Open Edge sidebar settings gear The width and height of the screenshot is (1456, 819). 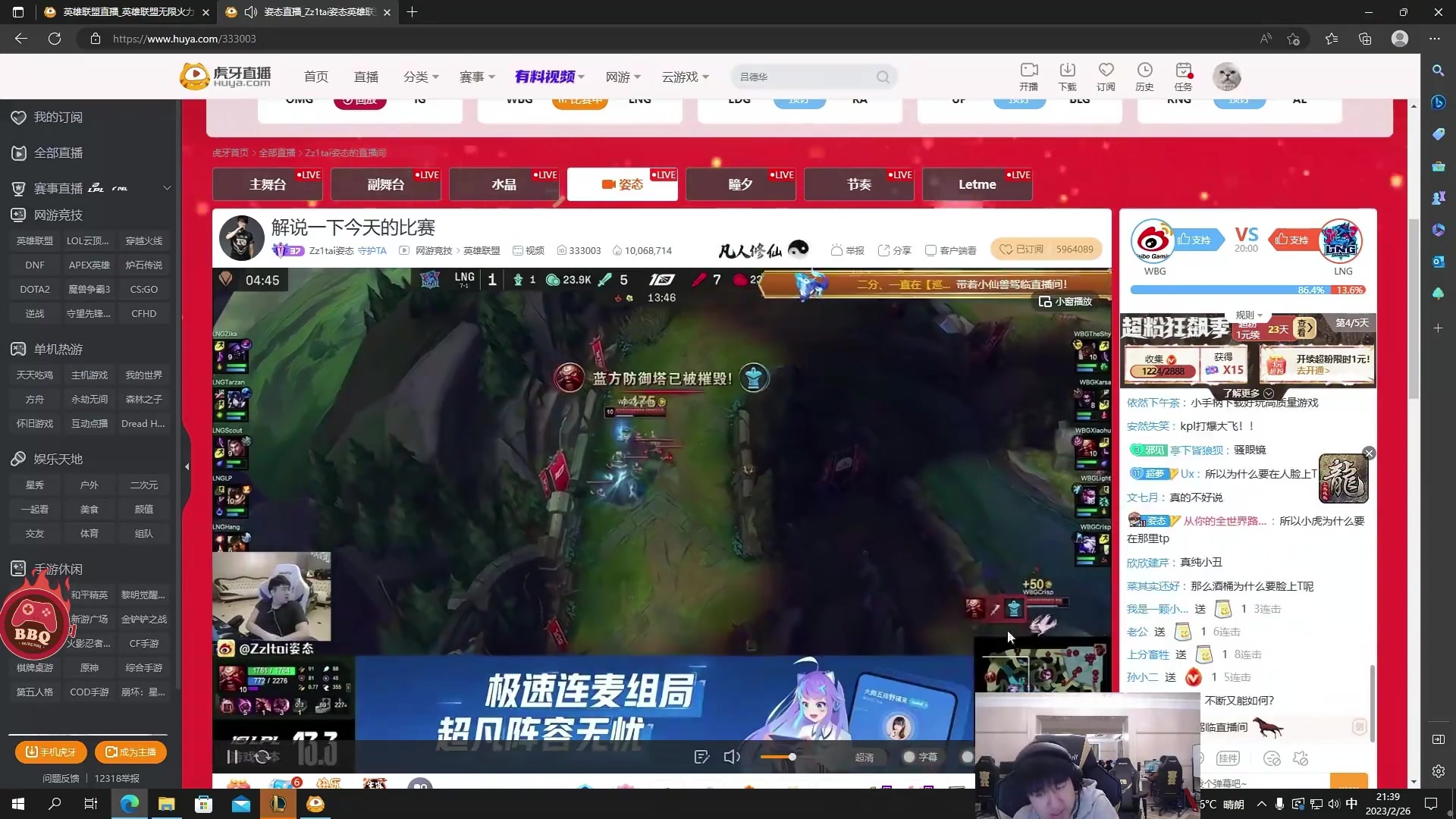pos(1438,771)
